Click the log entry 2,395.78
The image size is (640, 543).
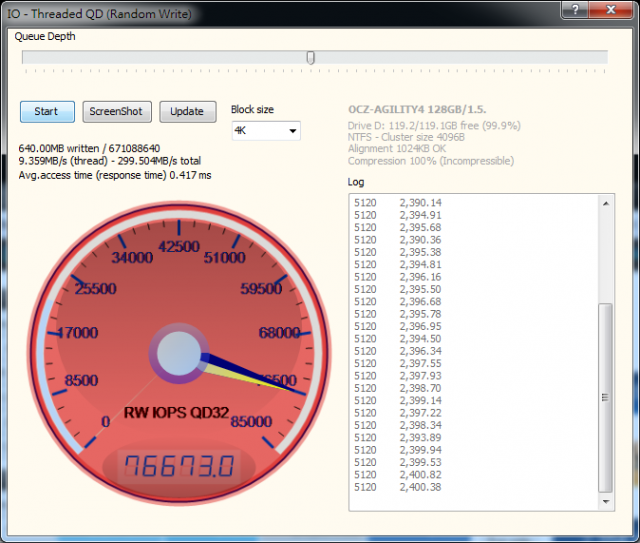click(x=420, y=314)
